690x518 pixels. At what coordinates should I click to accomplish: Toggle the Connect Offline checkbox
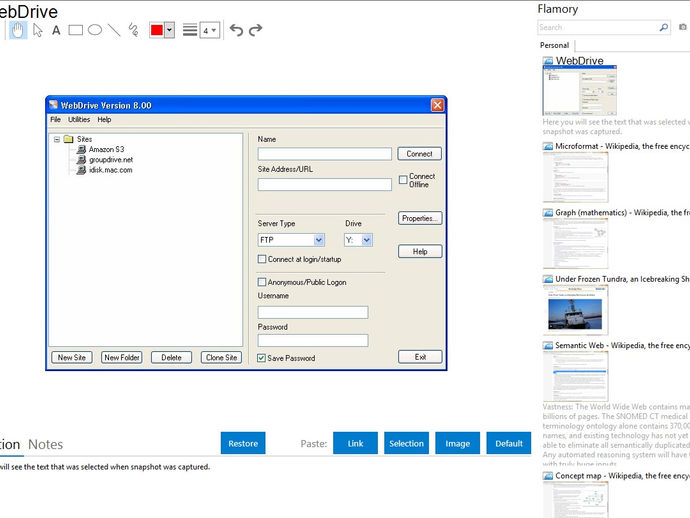[x=403, y=180]
